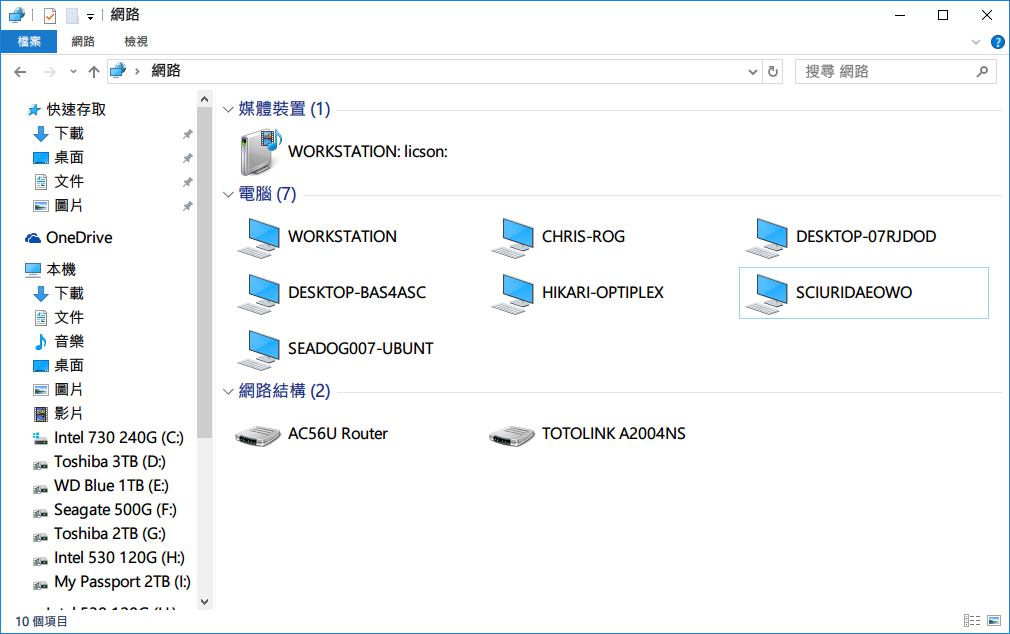Viewport: 1010px width, 634px height.
Task: Open WD Blue 1TB (E:) drive
Action: (100, 486)
